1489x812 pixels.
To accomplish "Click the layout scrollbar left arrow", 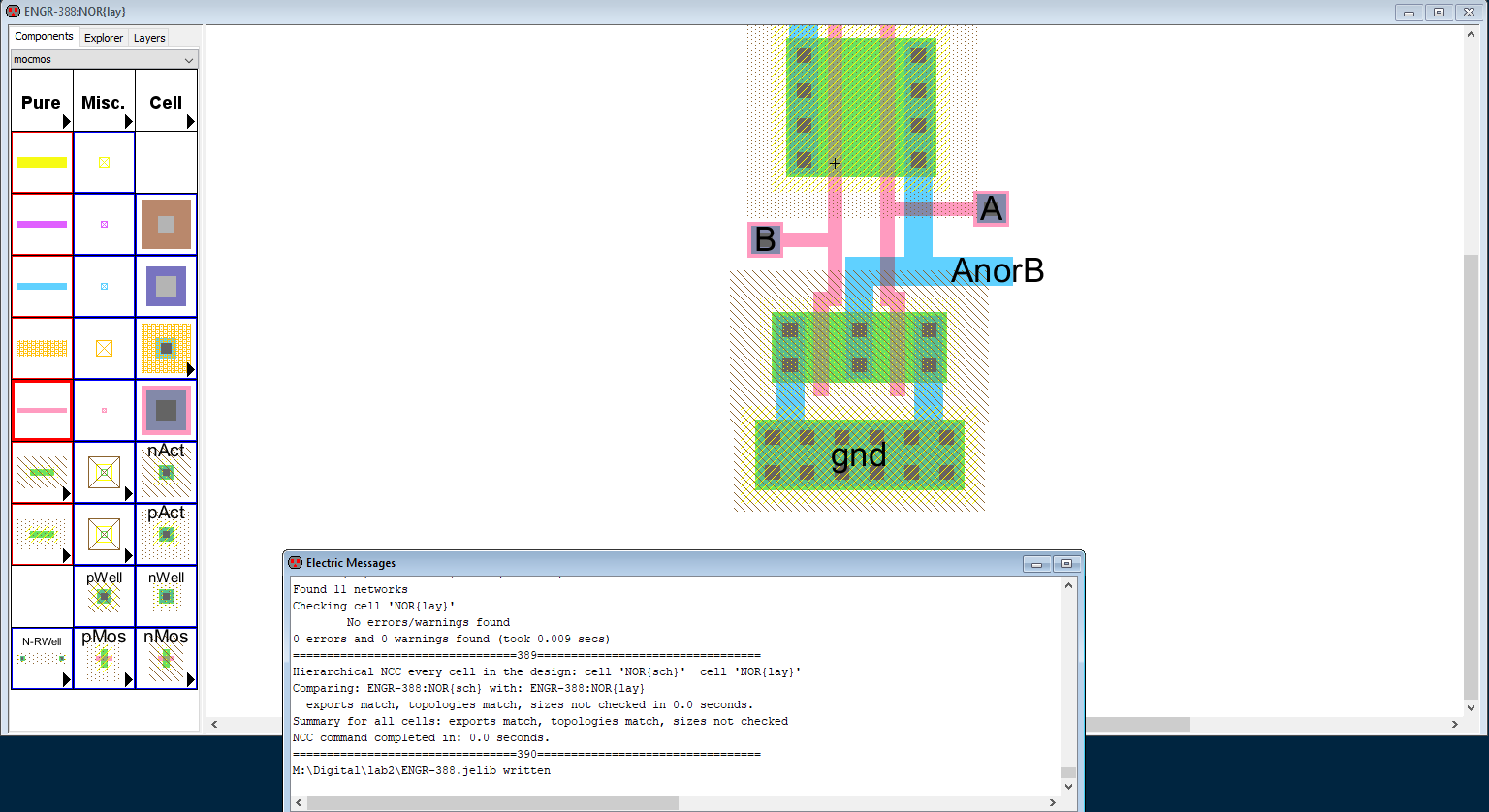I will (x=215, y=725).
